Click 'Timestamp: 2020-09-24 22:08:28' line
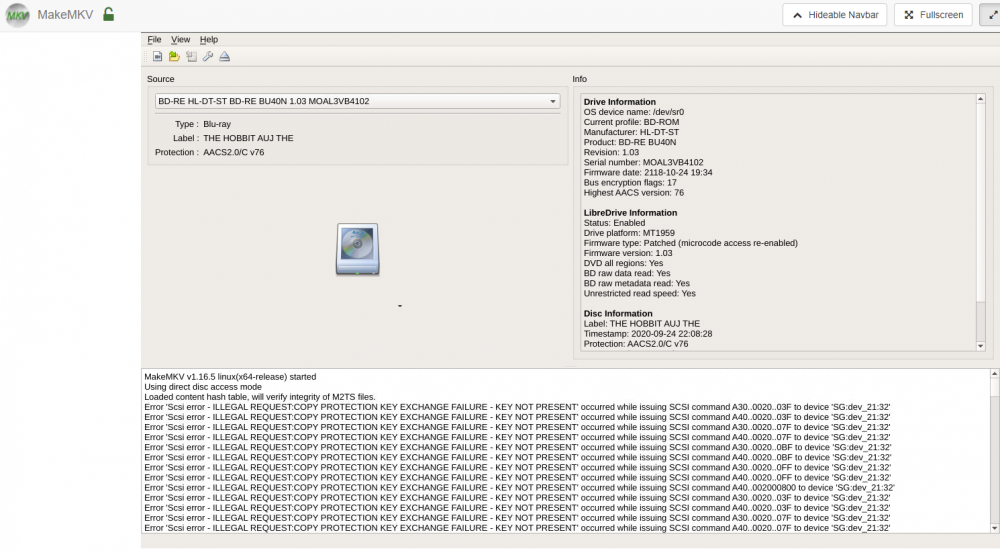This screenshot has height=553, width=1000. (x=648, y=334)
